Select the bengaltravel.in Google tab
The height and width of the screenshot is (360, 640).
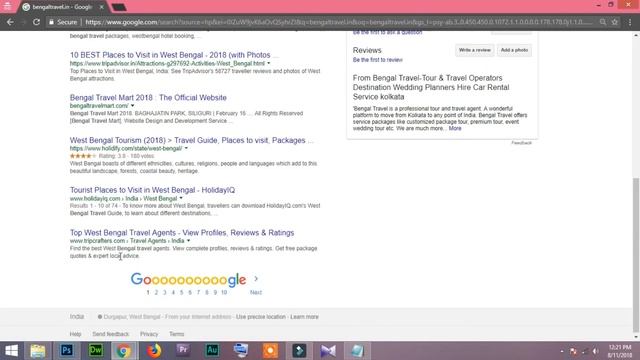[62, 7]
